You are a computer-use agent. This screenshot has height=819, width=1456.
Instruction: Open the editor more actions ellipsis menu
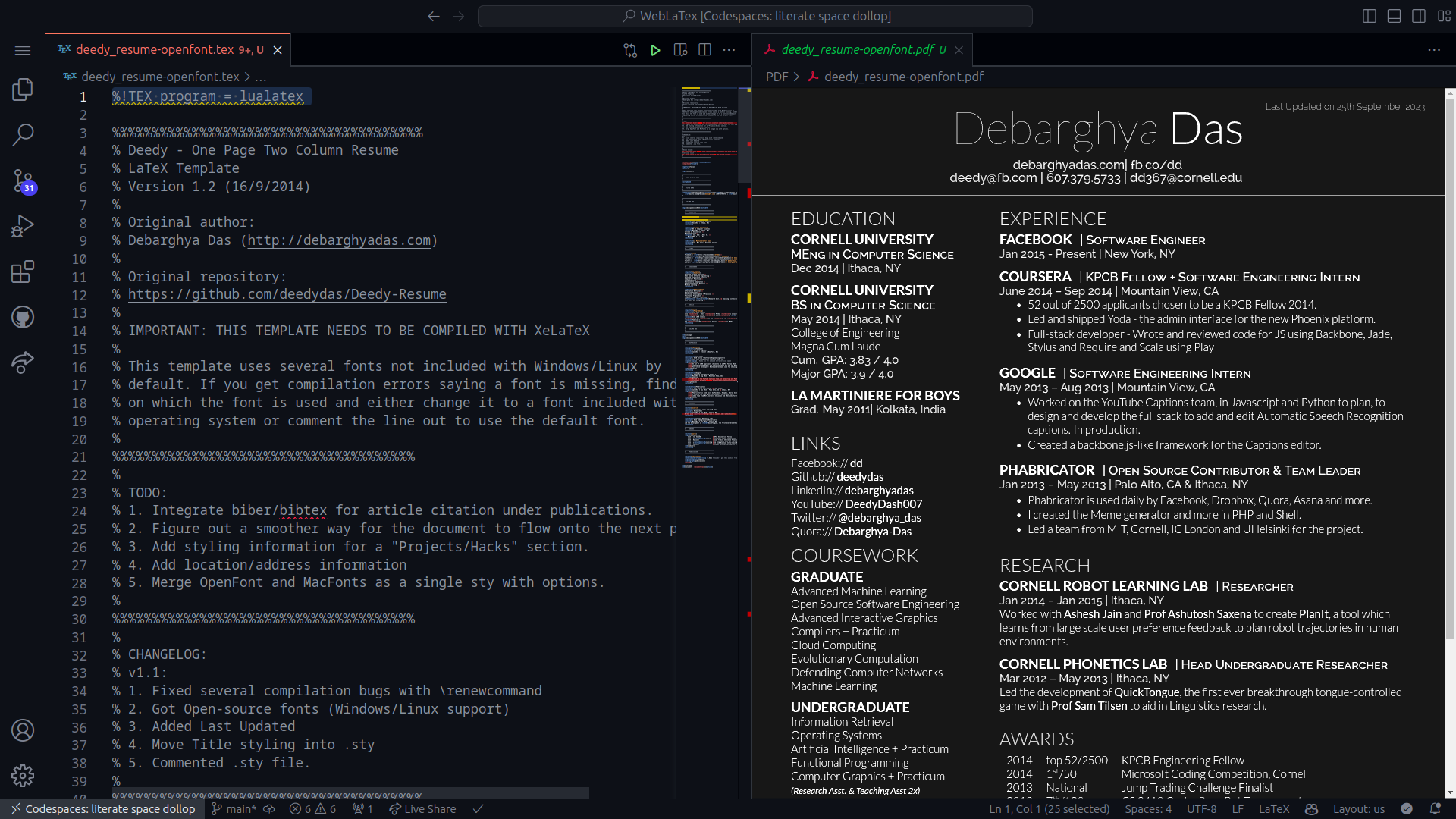click(x=730, y=49)
